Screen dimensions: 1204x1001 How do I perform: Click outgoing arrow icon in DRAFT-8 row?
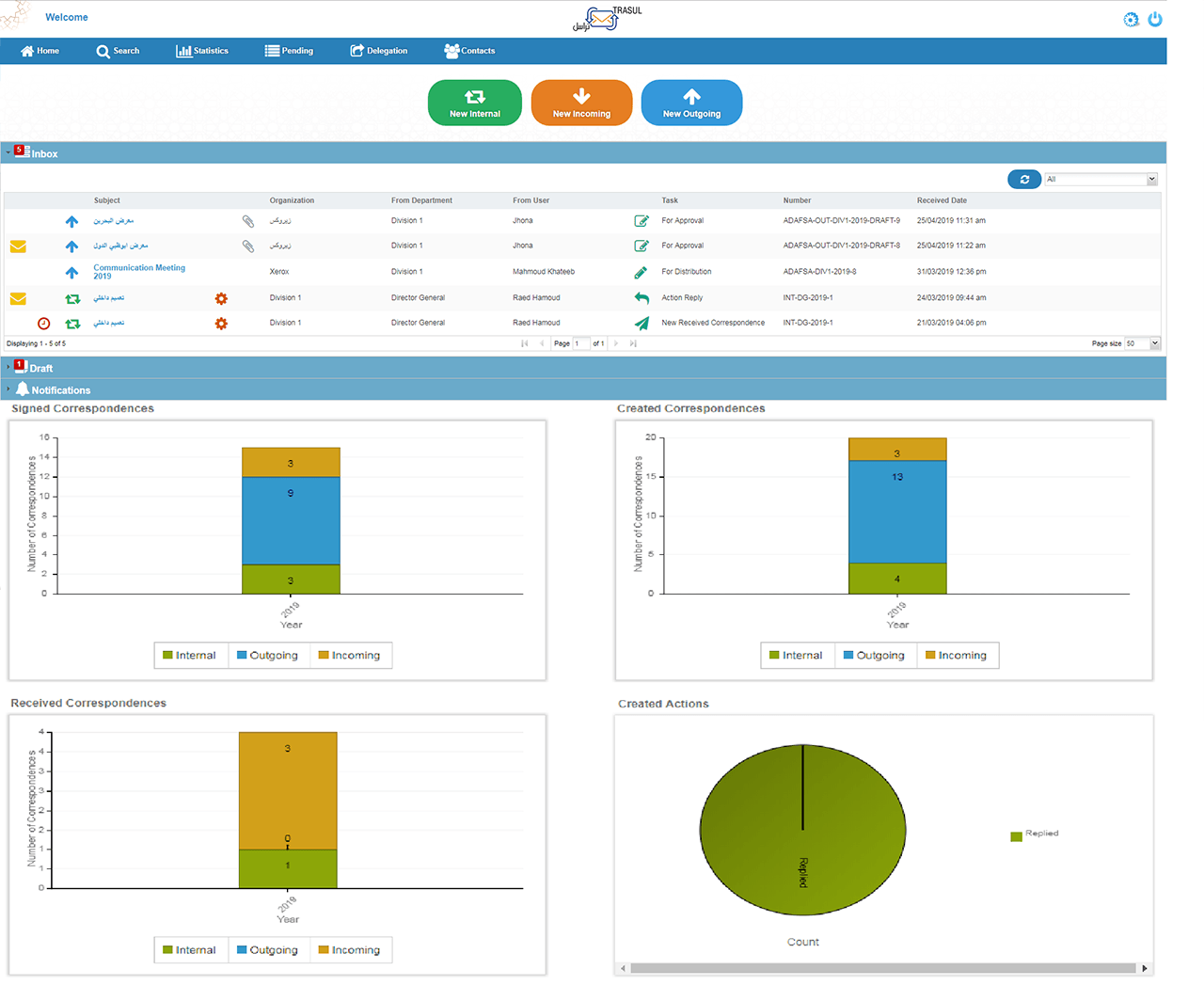(71, 246)
